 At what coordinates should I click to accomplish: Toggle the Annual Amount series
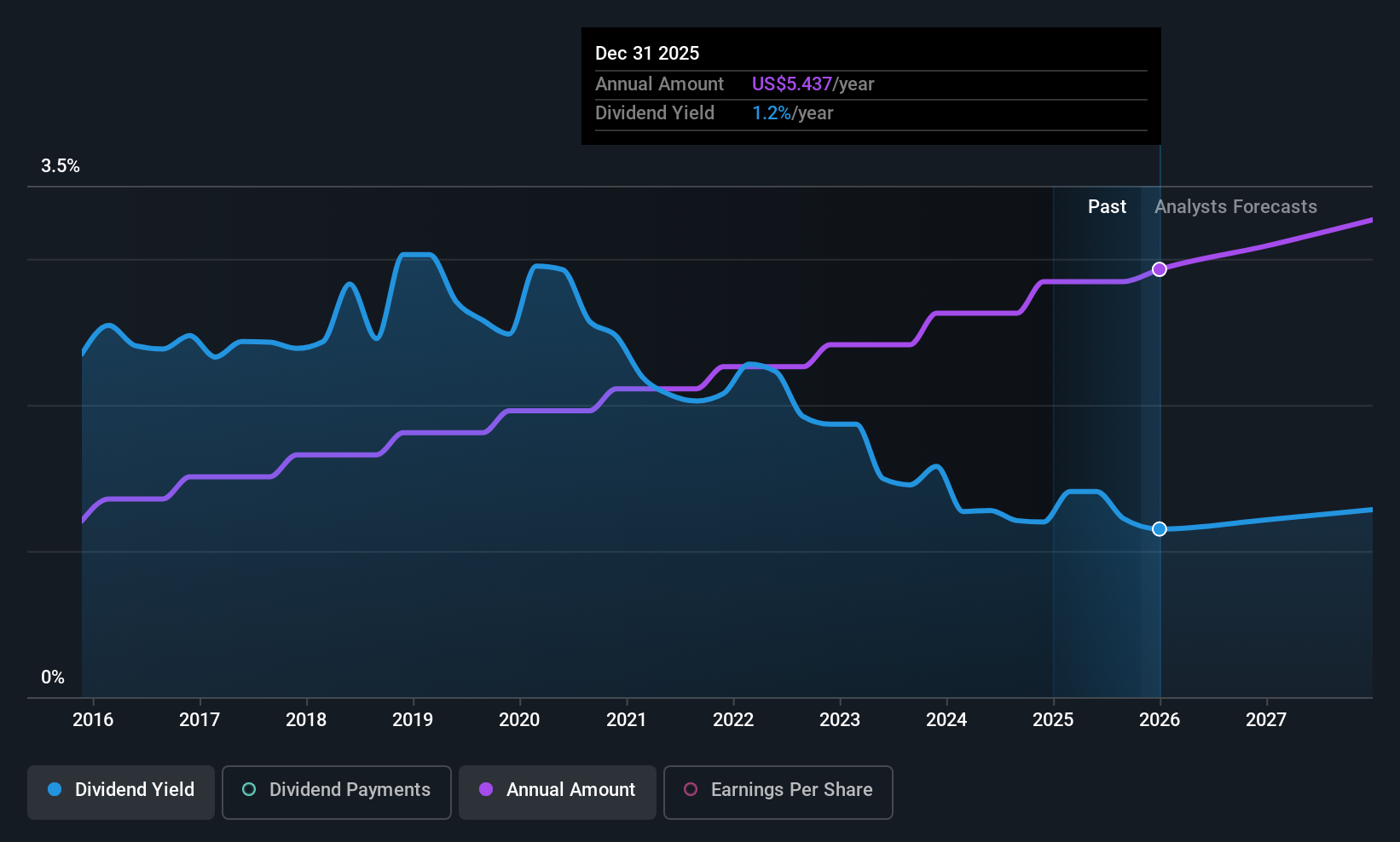point(558,792)
